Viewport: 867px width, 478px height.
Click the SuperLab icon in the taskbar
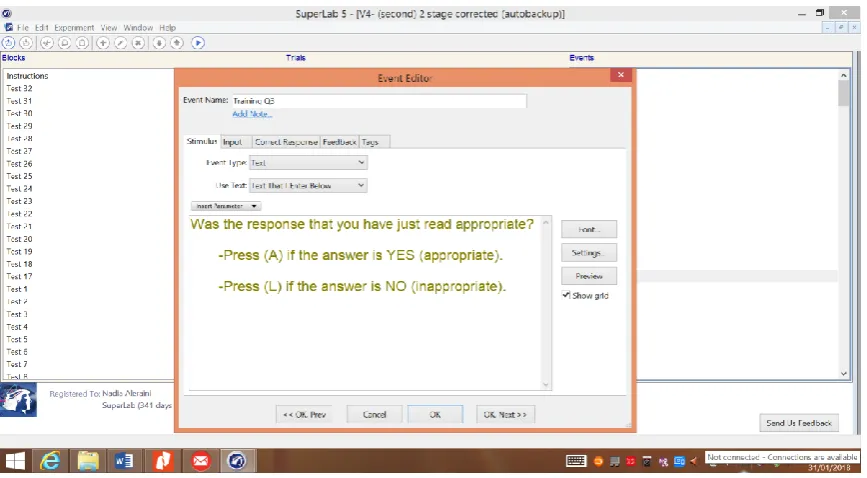(x=237, y=460)
